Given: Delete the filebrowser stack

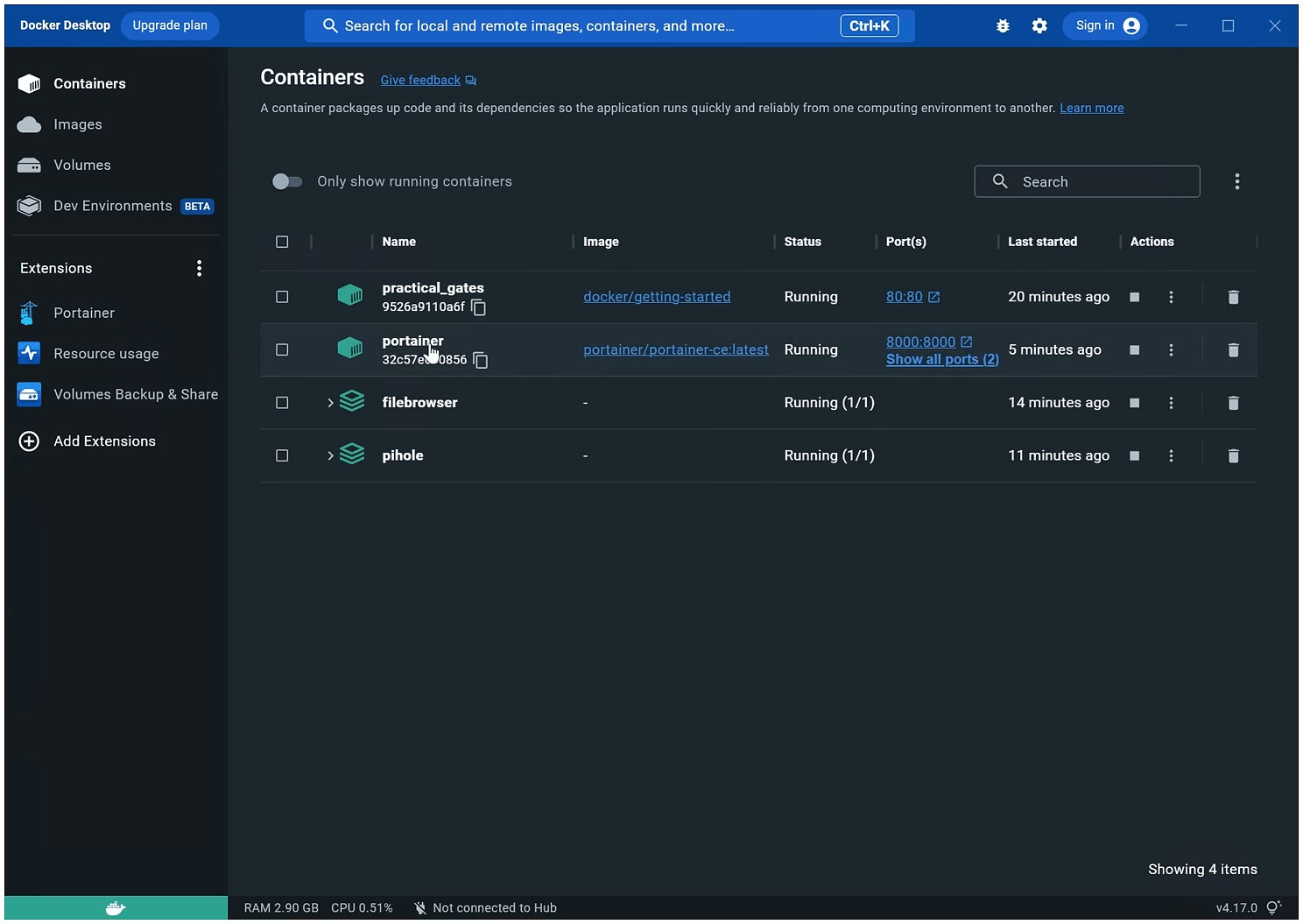Looking at the screenshot, I should coord(1233,403).
